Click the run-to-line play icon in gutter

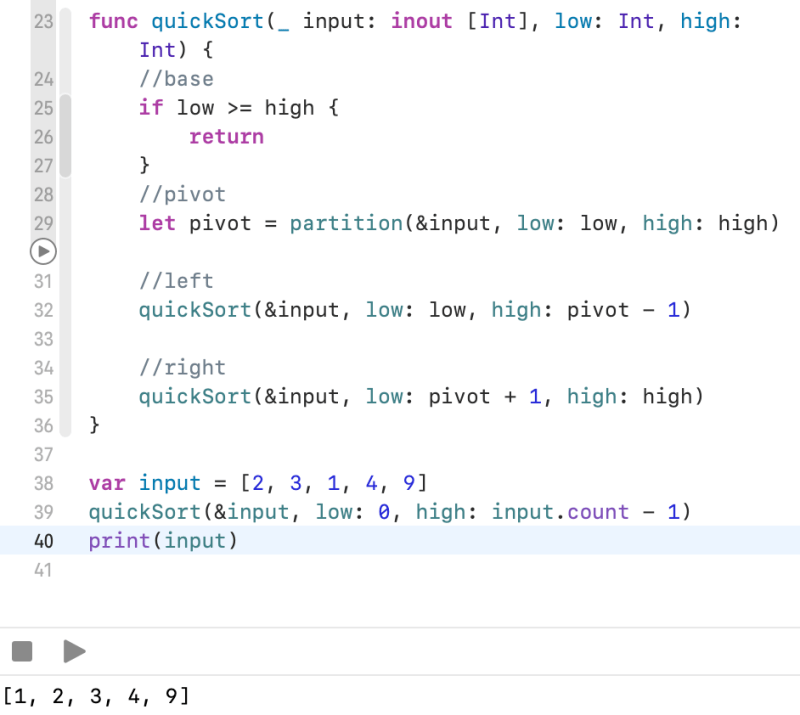(43, 252)
